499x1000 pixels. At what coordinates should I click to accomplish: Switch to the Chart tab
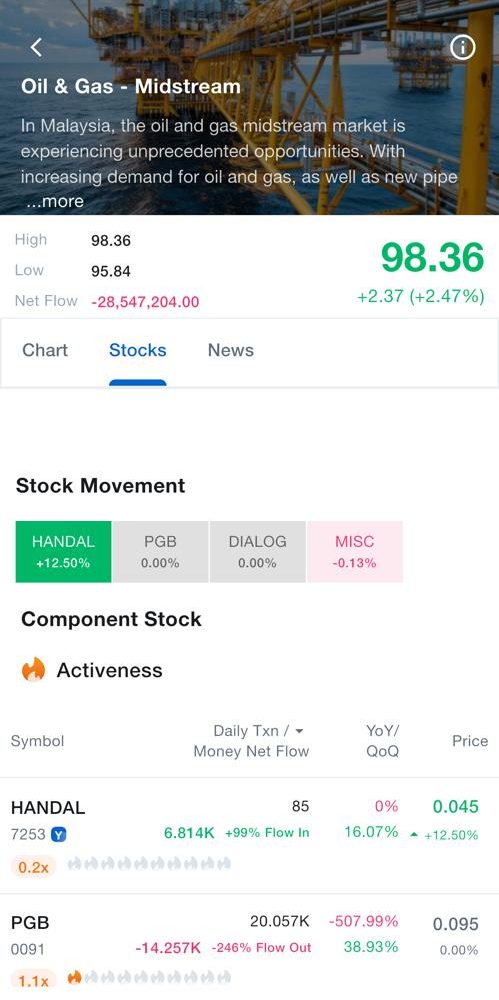coord(45,350)
